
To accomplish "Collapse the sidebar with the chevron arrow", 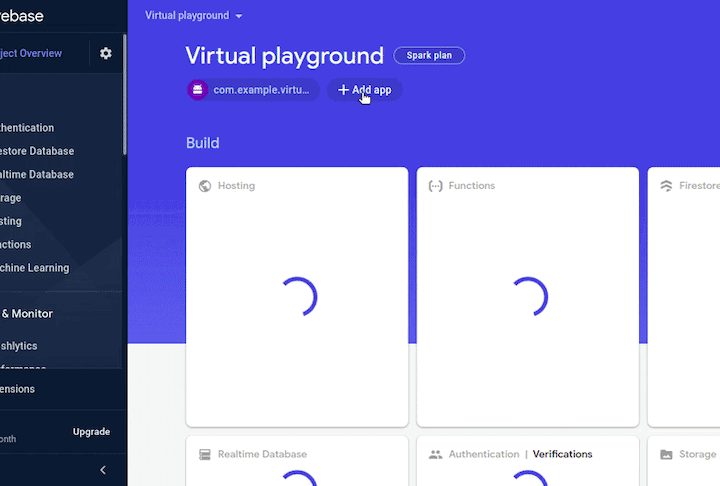I will [103, 470].
